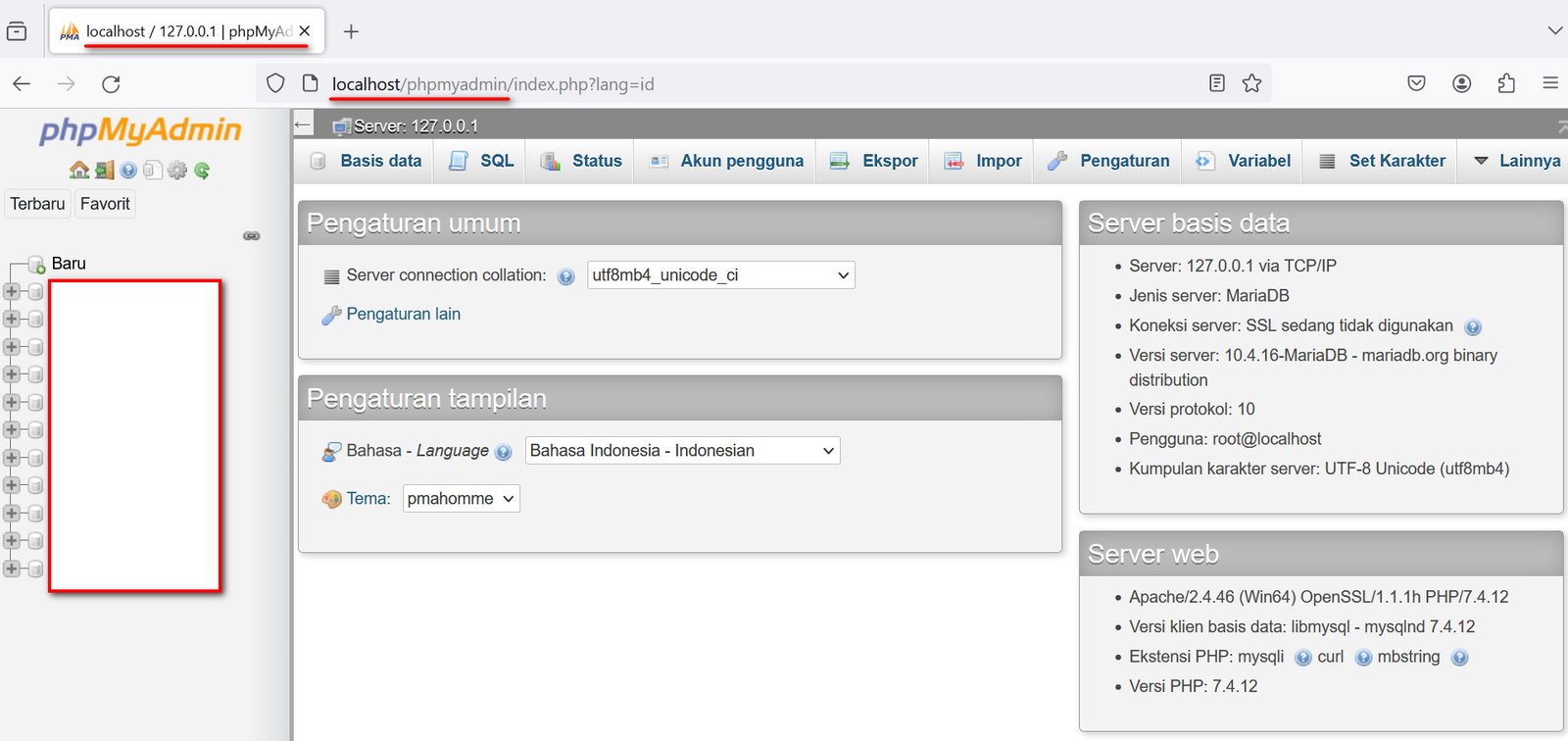1568x741 pixels.
Task: Click the Apache/2.4.46 web server line
Action: click(x=1319, y=598)
